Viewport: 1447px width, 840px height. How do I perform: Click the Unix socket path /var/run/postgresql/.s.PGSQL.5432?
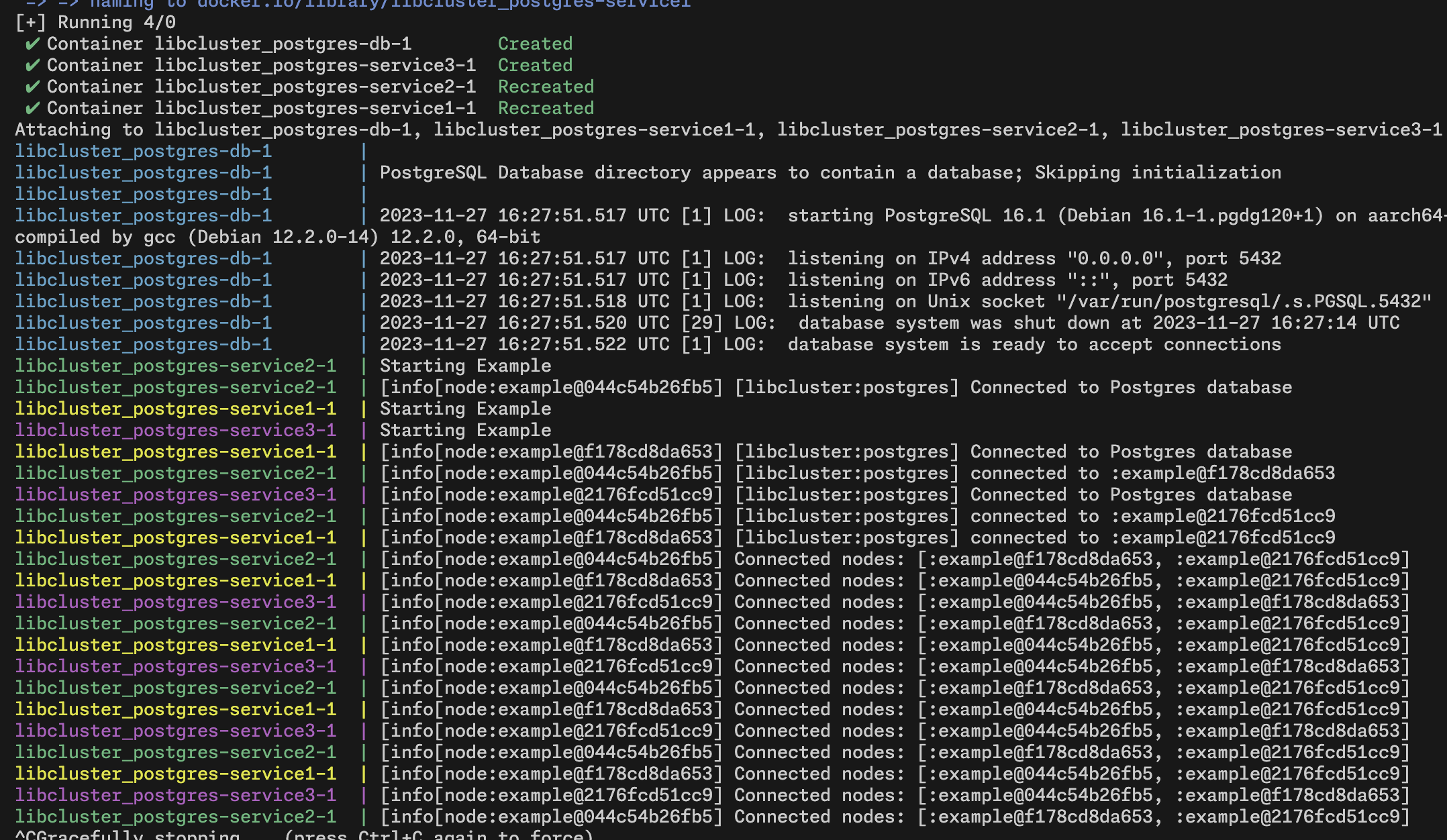pos(1243,302)
